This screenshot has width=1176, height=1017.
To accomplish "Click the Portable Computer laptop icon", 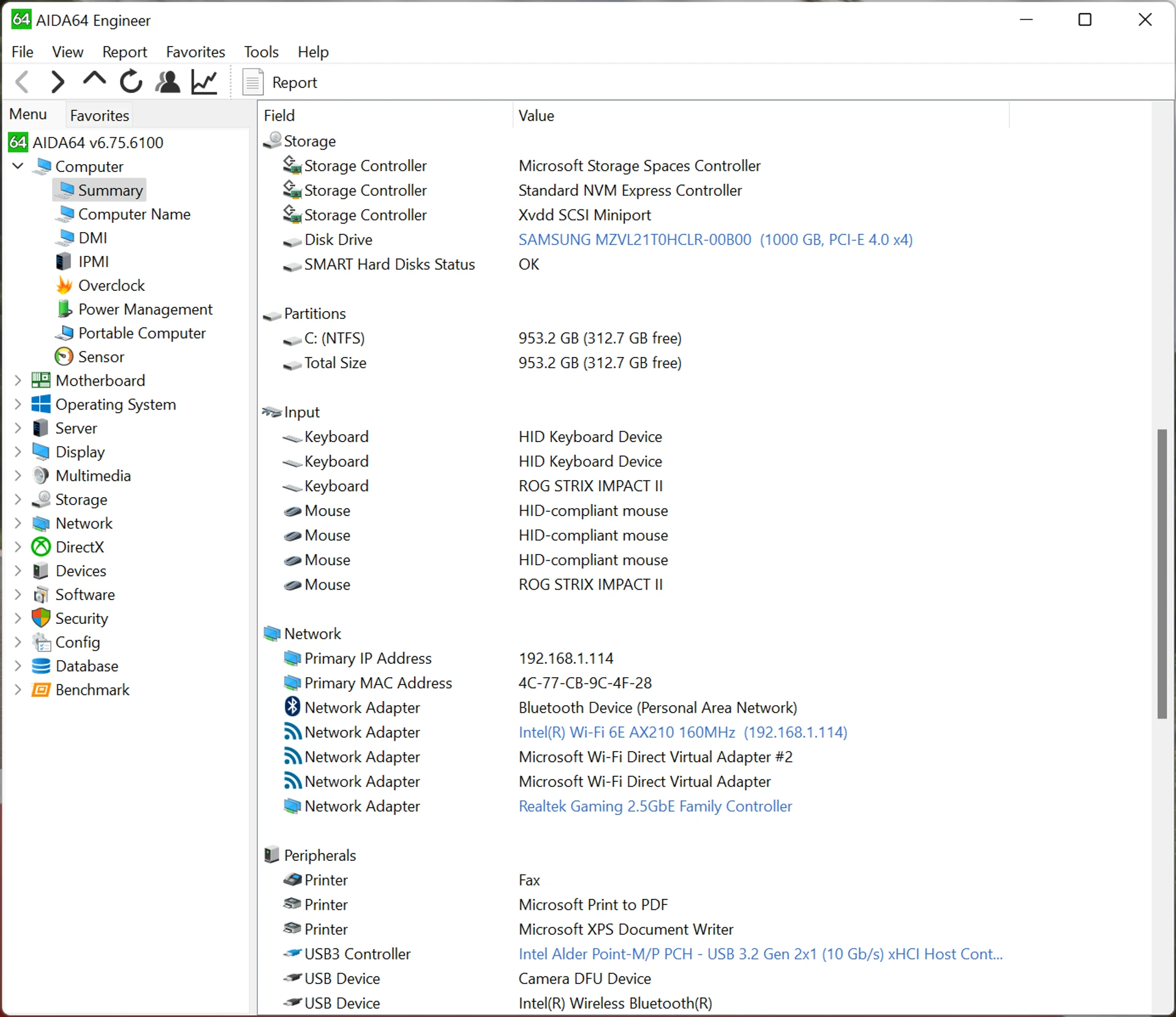I will (64, 333).
